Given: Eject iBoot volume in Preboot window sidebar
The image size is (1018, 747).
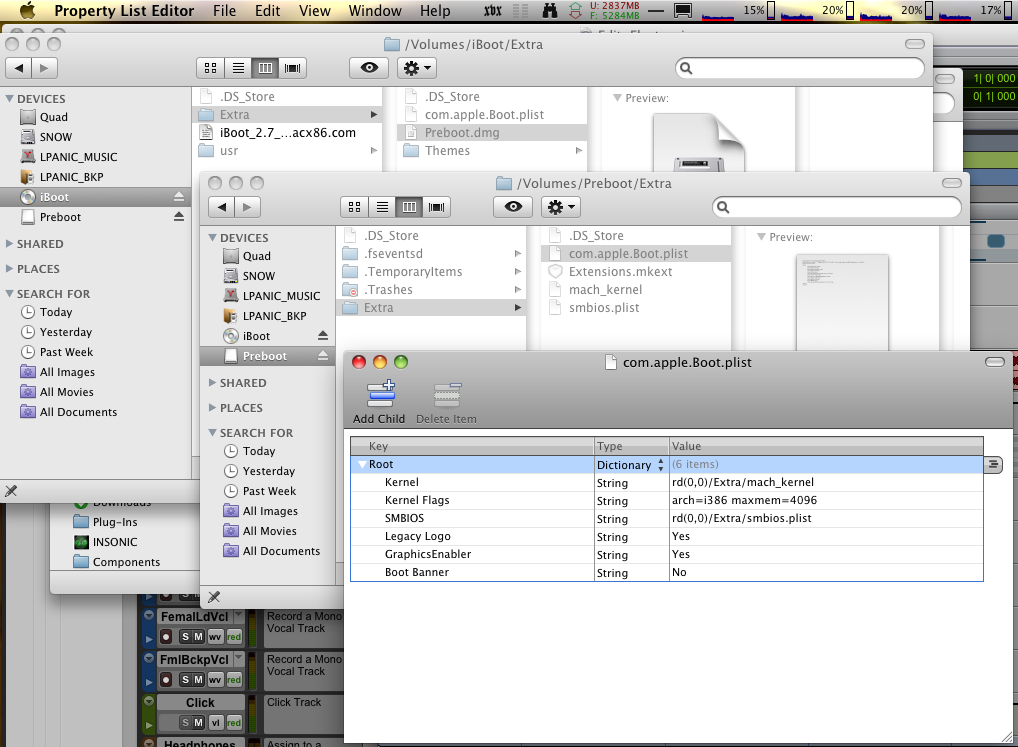Looking at the screenshot, I should 323,336.
